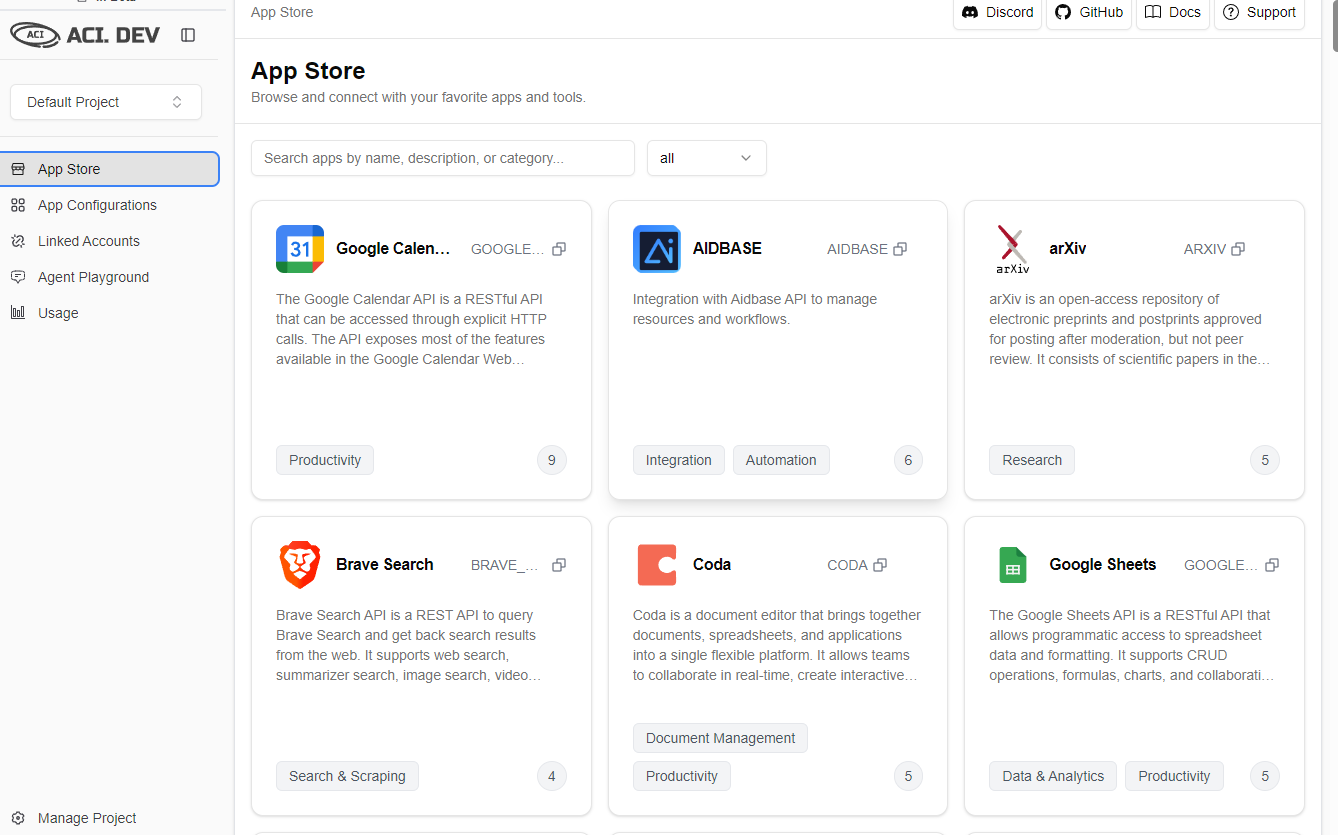Click the Brave Search lion logo

click(x=300, y=565)
